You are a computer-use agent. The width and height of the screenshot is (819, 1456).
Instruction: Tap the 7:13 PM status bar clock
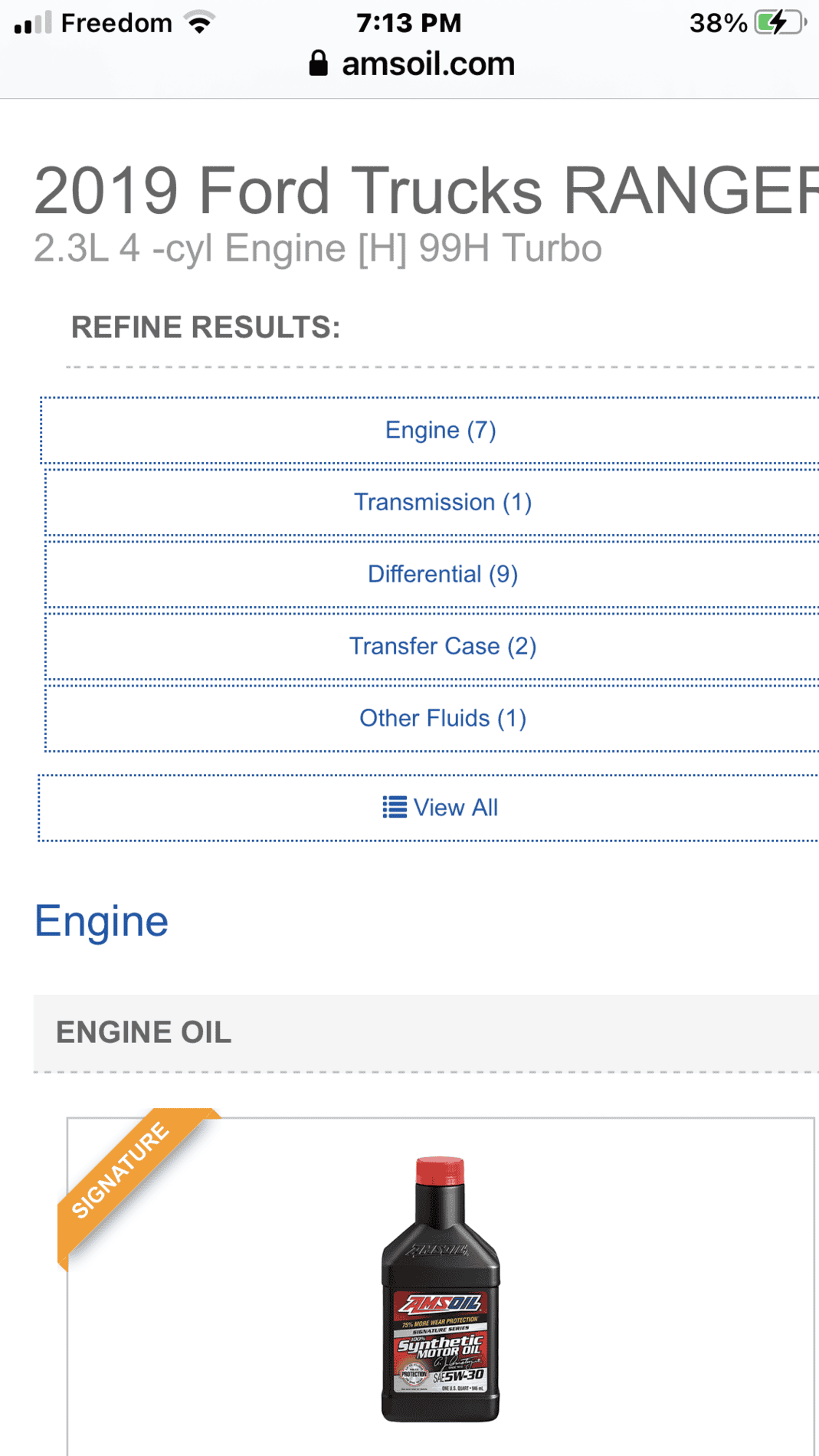[x=409, y=23]
